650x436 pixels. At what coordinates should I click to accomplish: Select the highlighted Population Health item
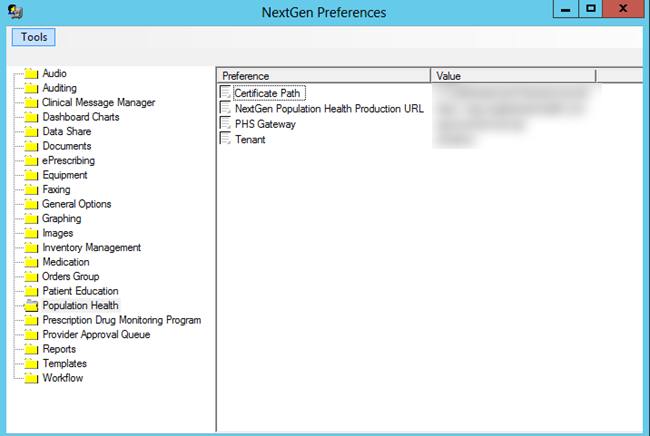pos(80,305)
